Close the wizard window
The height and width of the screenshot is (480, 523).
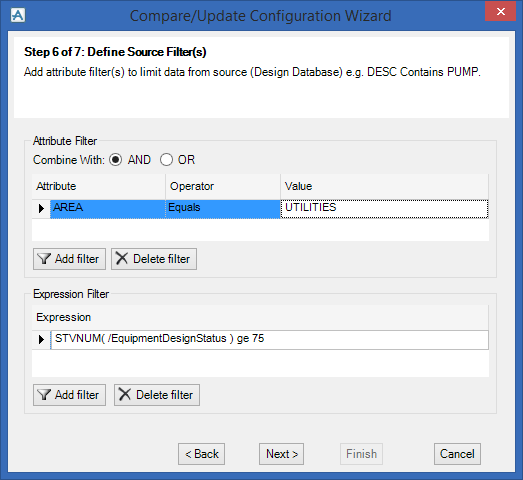pyautogui.click(x=500, y=12)
